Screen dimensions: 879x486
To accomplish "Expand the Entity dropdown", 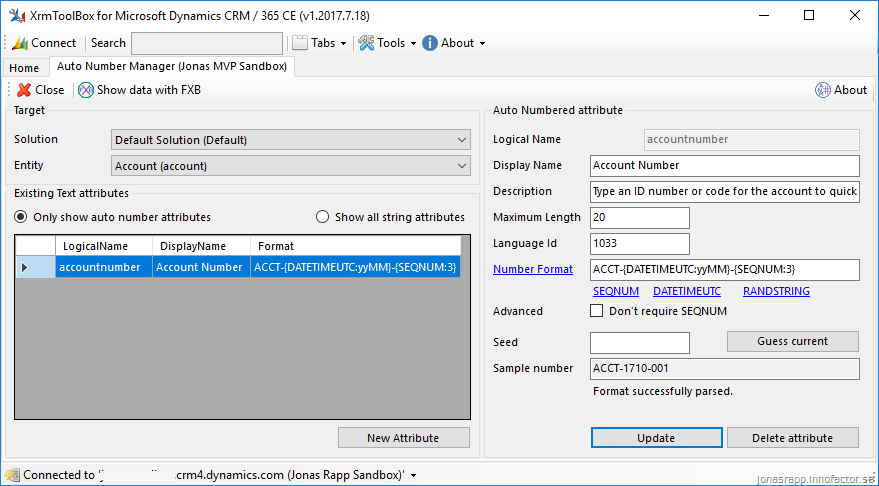I will (461, 166).
